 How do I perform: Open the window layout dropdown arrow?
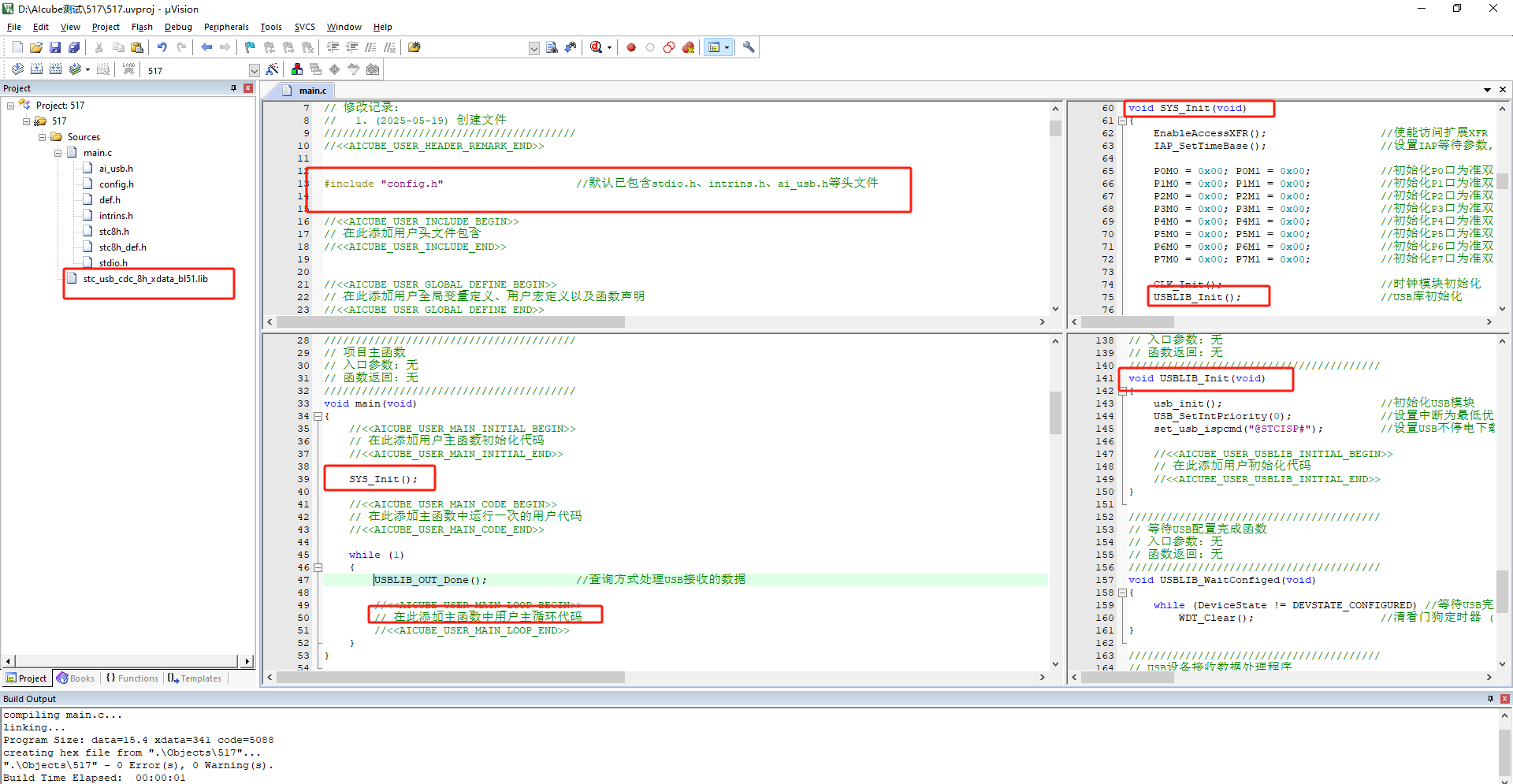727,48
